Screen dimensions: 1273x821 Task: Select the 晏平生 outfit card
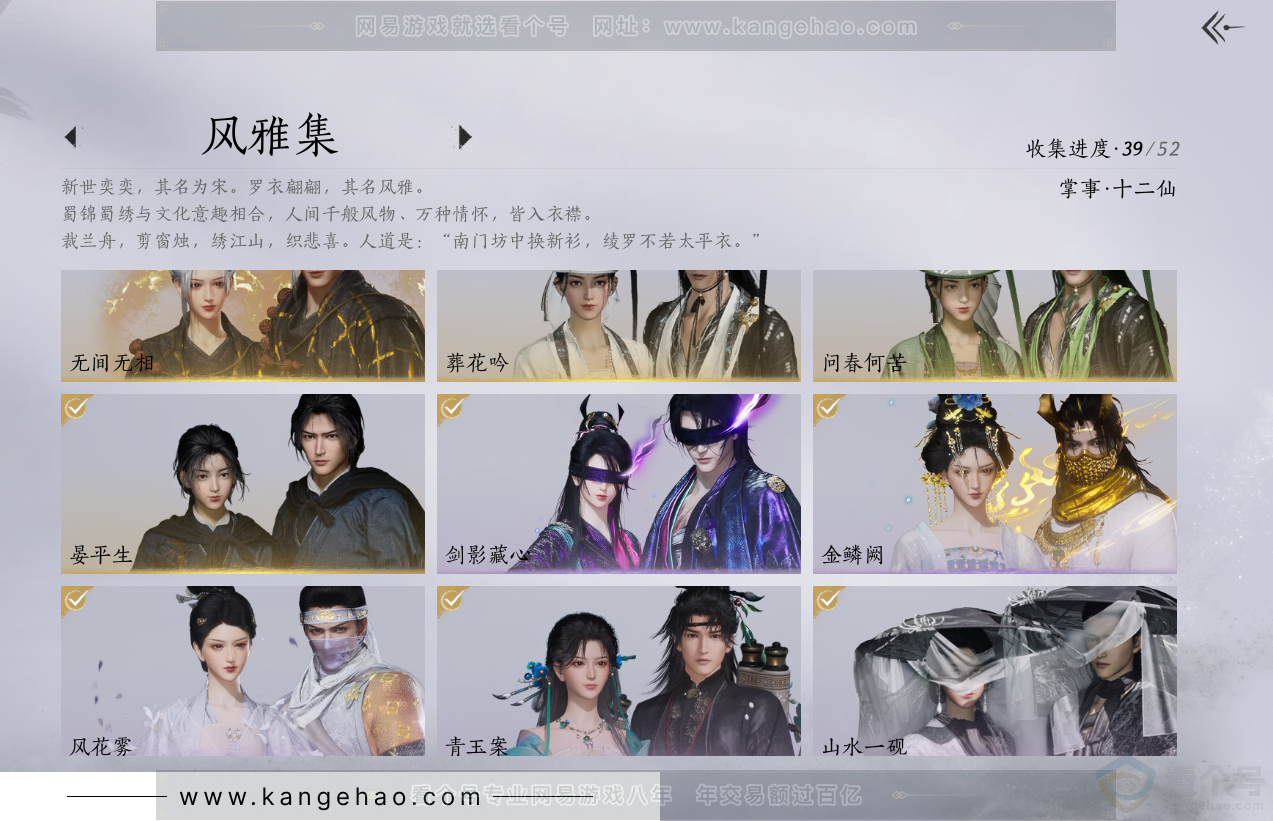(x=243, y=483)
